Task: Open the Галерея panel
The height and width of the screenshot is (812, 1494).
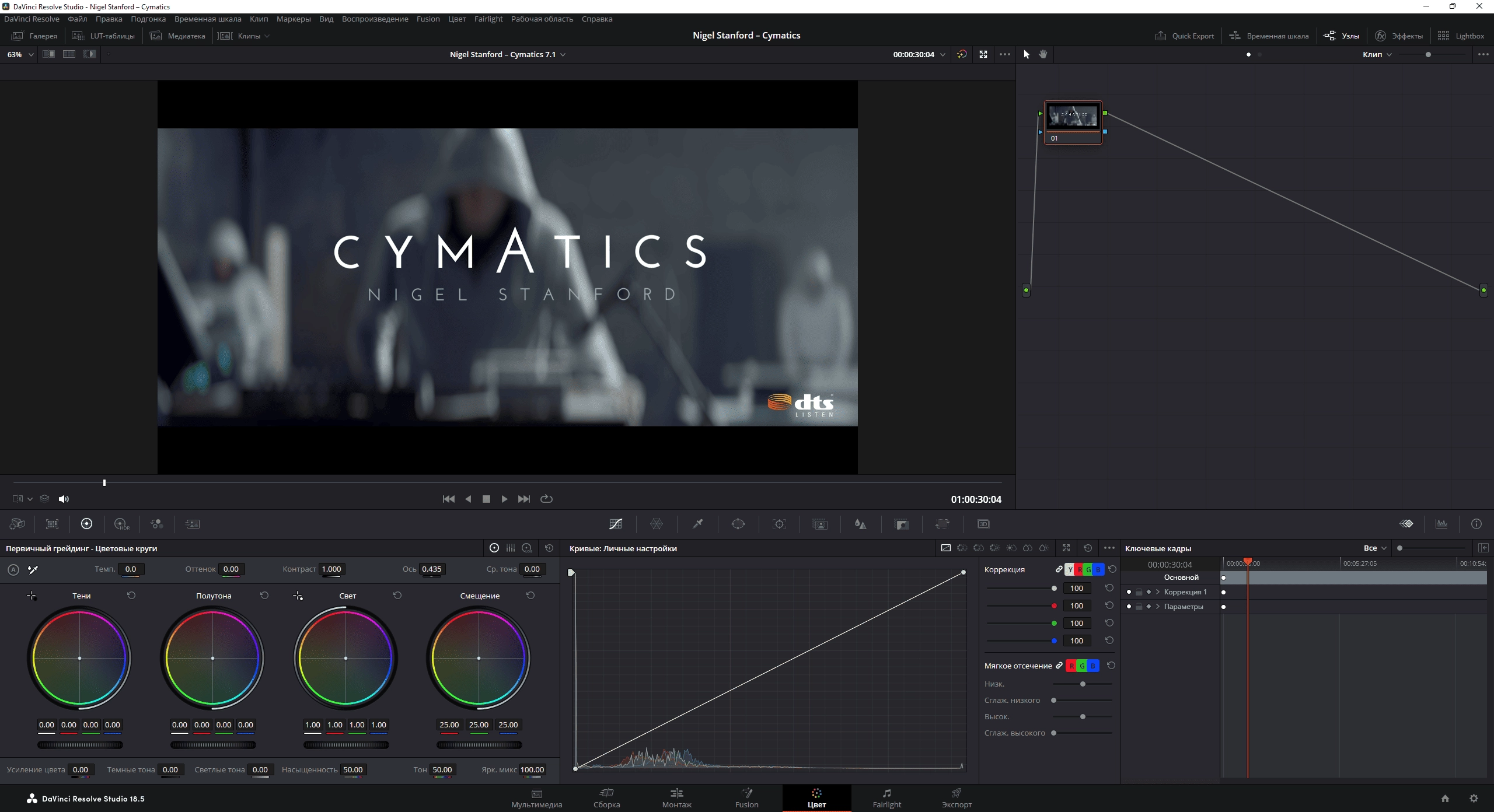Action: [34, 36]
